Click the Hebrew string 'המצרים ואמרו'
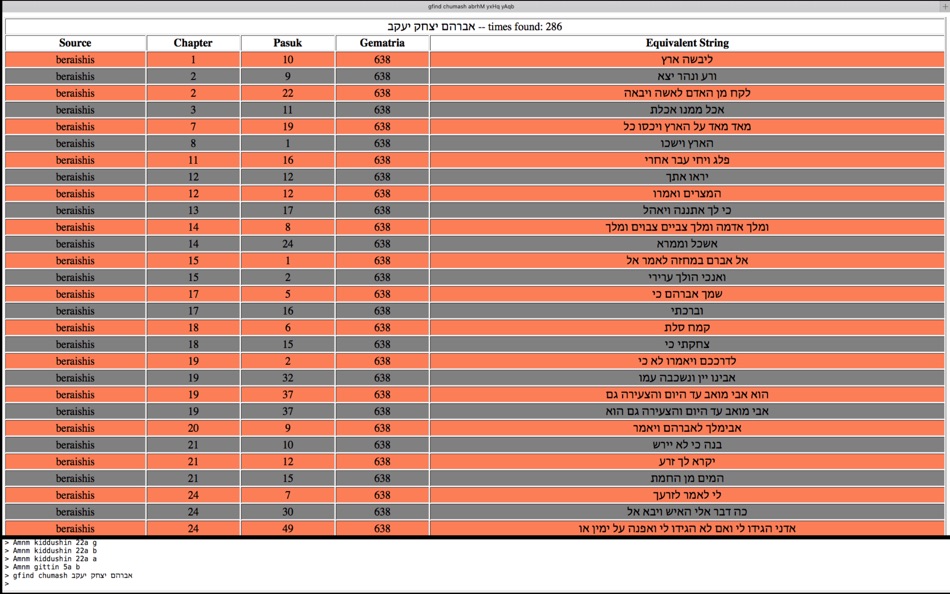Screen dimensions: 950x594 (687, 194)
